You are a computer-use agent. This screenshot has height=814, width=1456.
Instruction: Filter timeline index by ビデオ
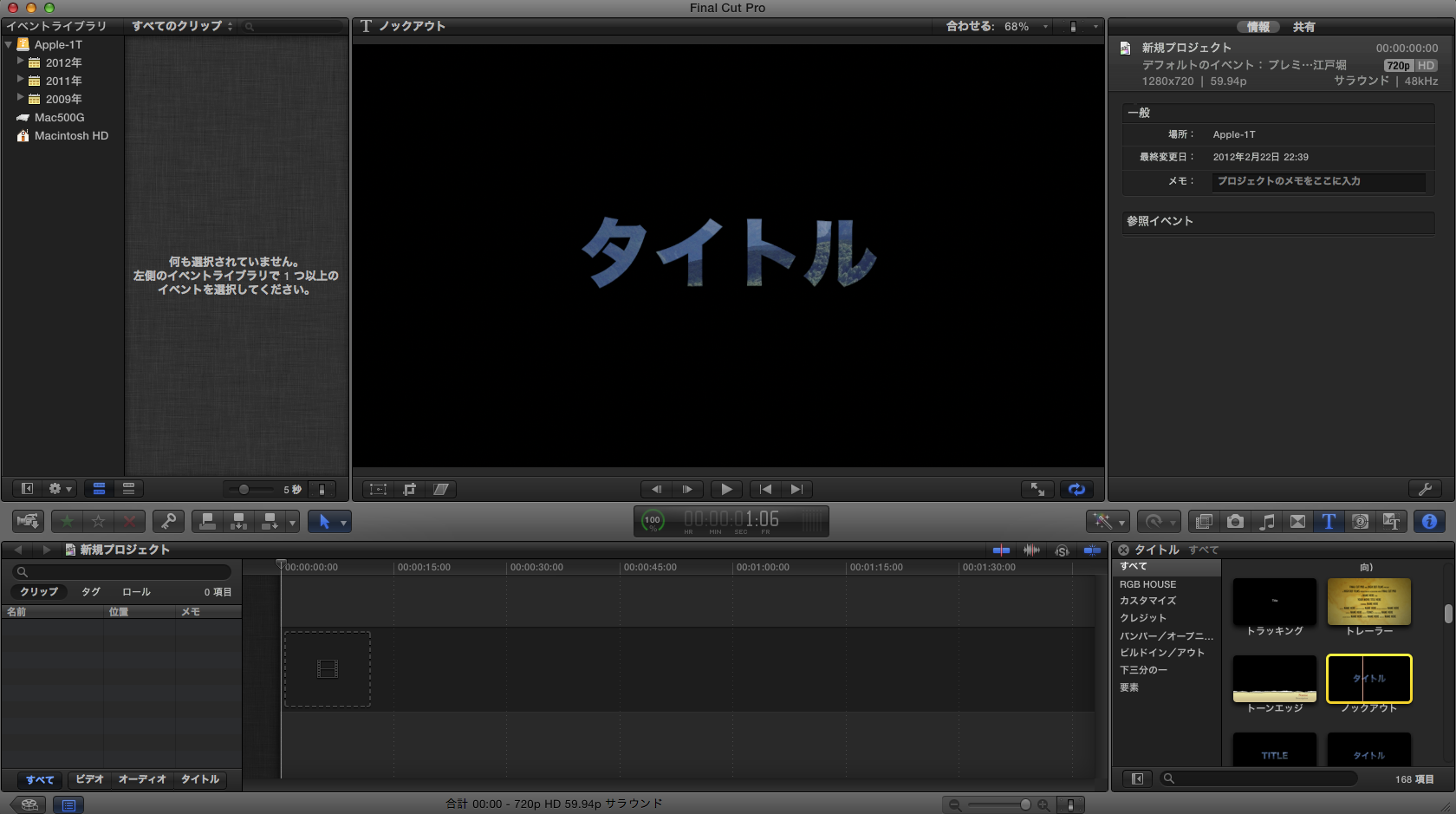coord(89,779)
